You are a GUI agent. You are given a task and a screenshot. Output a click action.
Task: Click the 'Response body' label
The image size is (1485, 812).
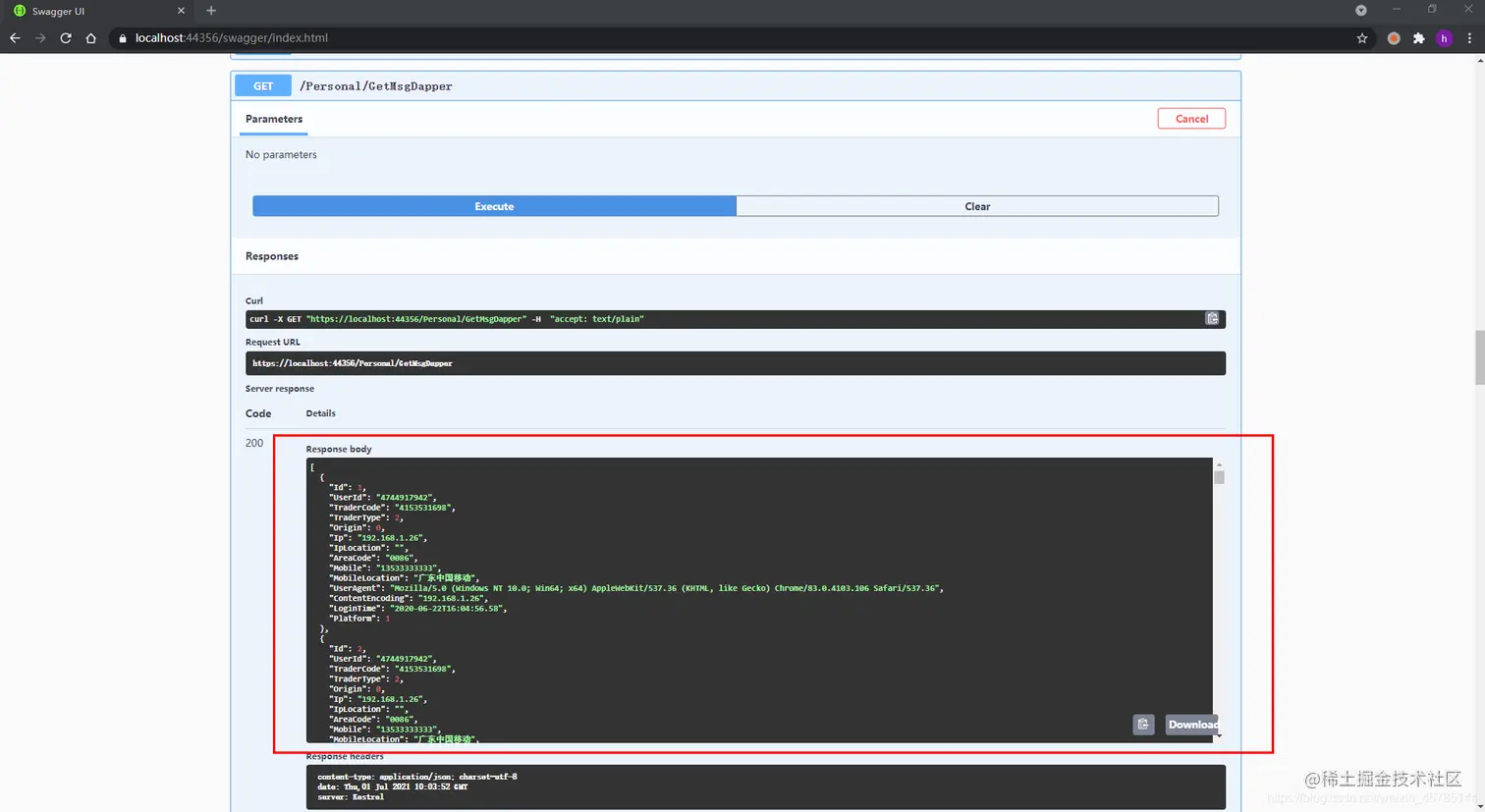(x=339, y=449)
